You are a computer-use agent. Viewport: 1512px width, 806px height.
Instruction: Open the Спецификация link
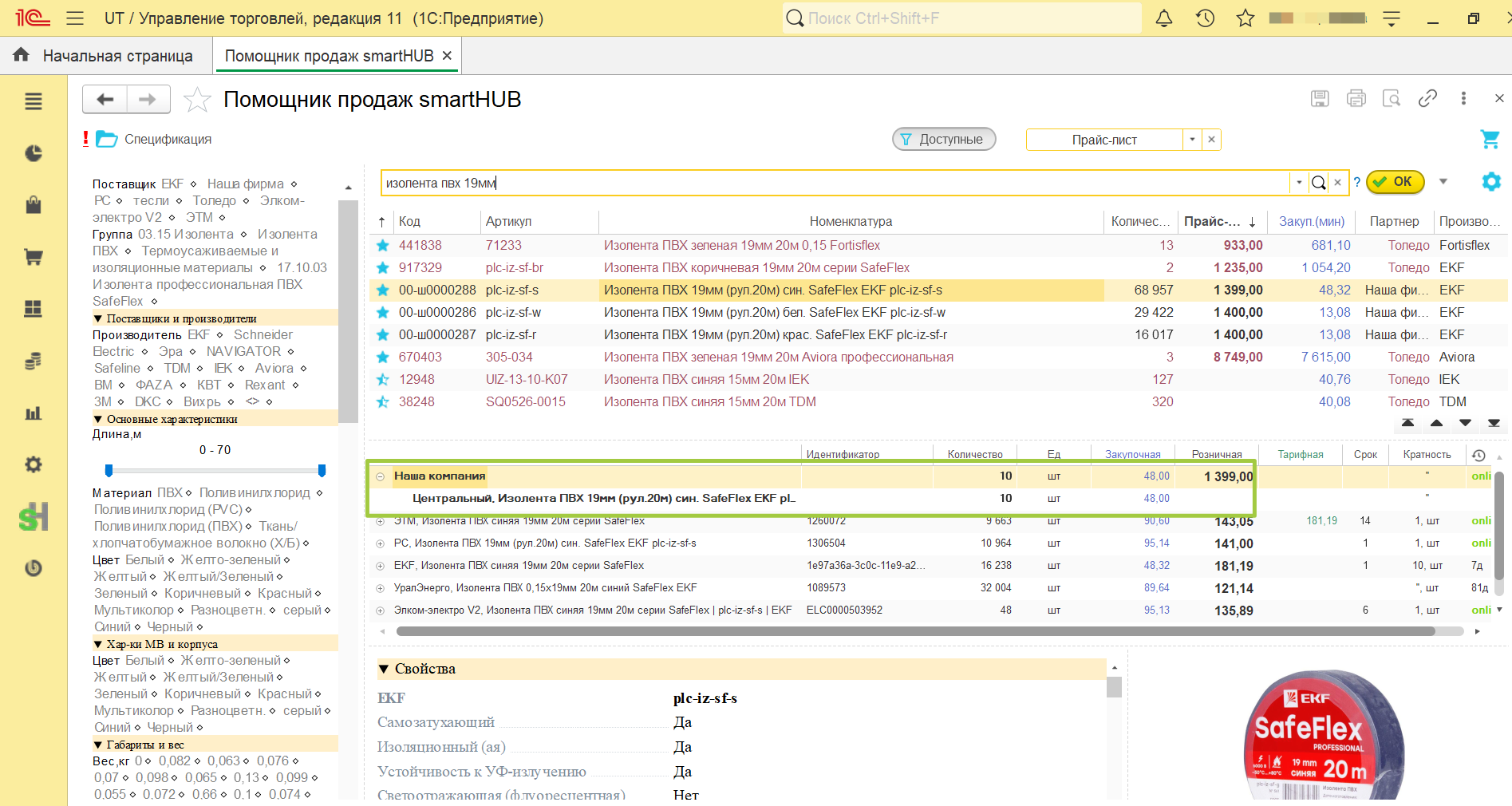coord(168,139)
